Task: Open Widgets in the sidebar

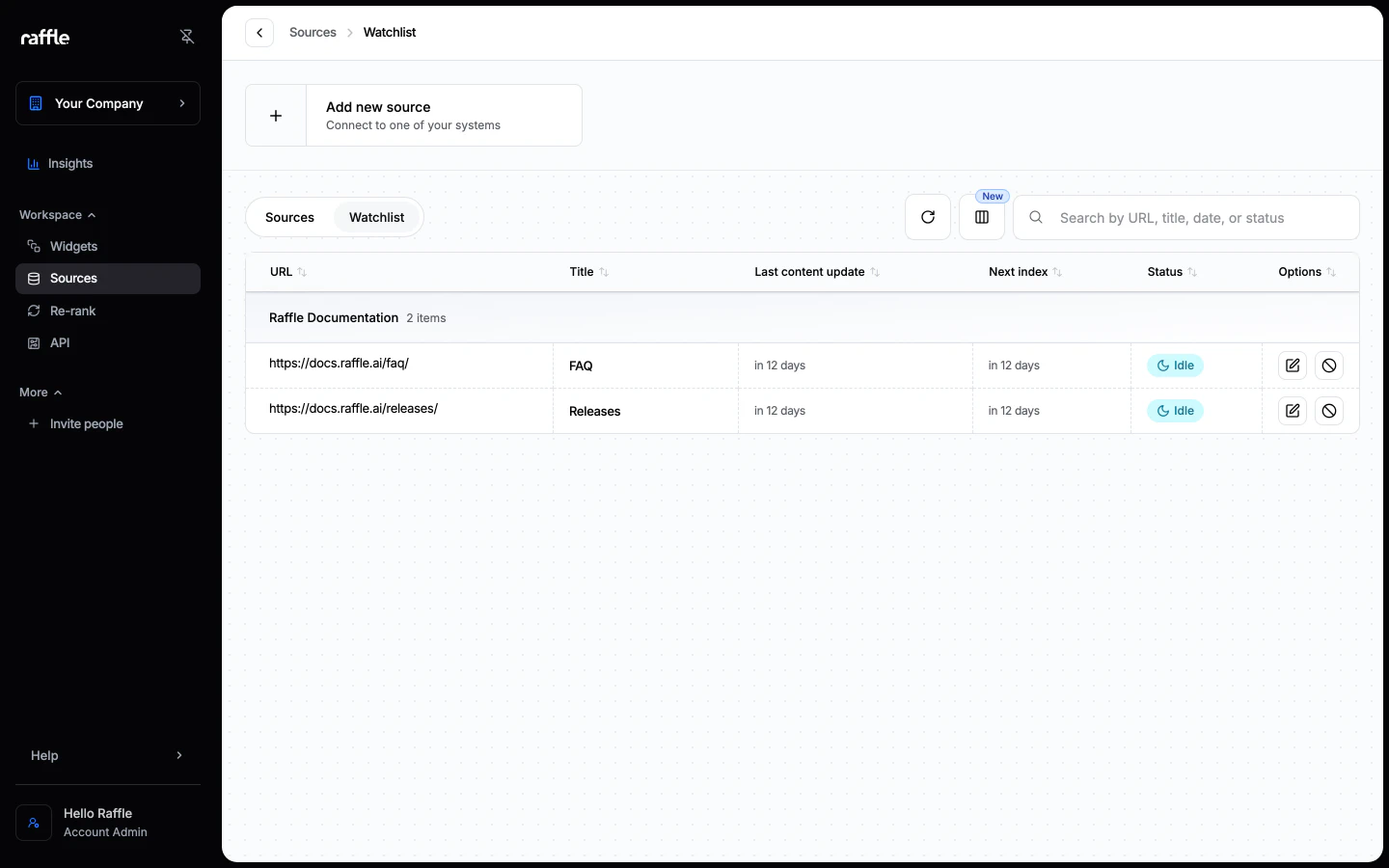Action: click(x=108, y=246)
